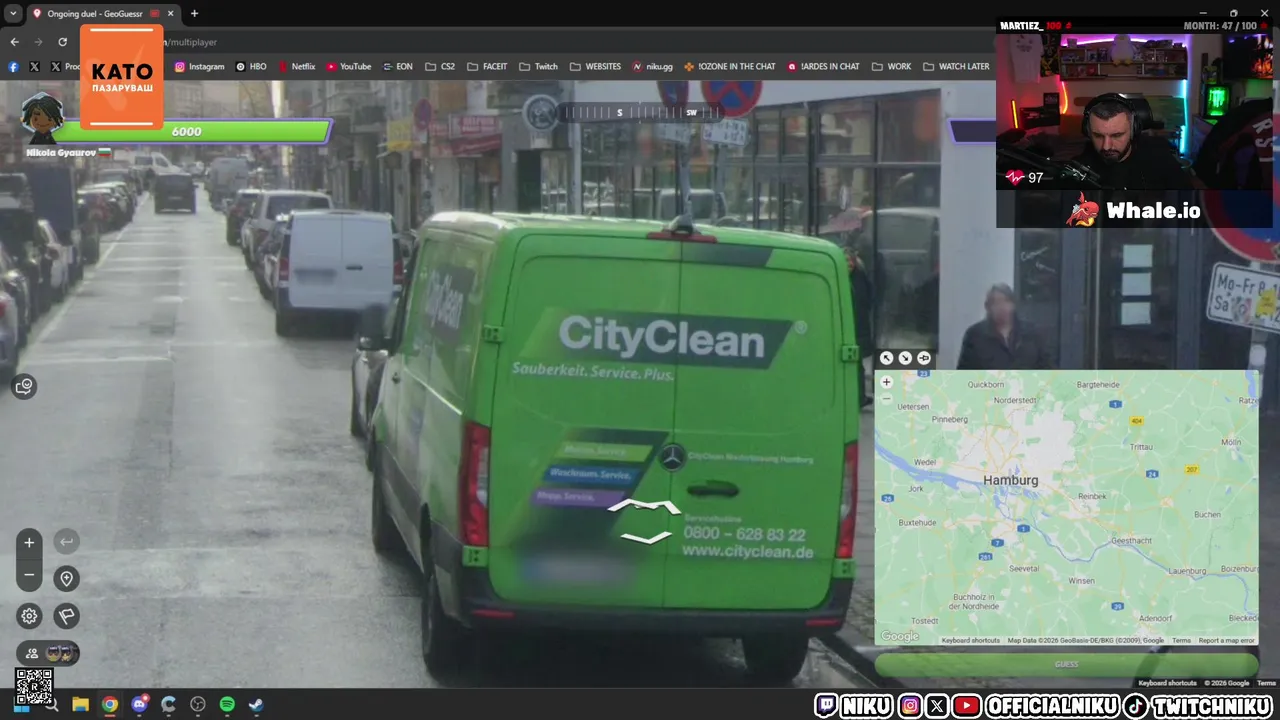Screen dimensions: 1280x720
Task: Open Keyboard shortcuts link on guess map
Action: 970,640
